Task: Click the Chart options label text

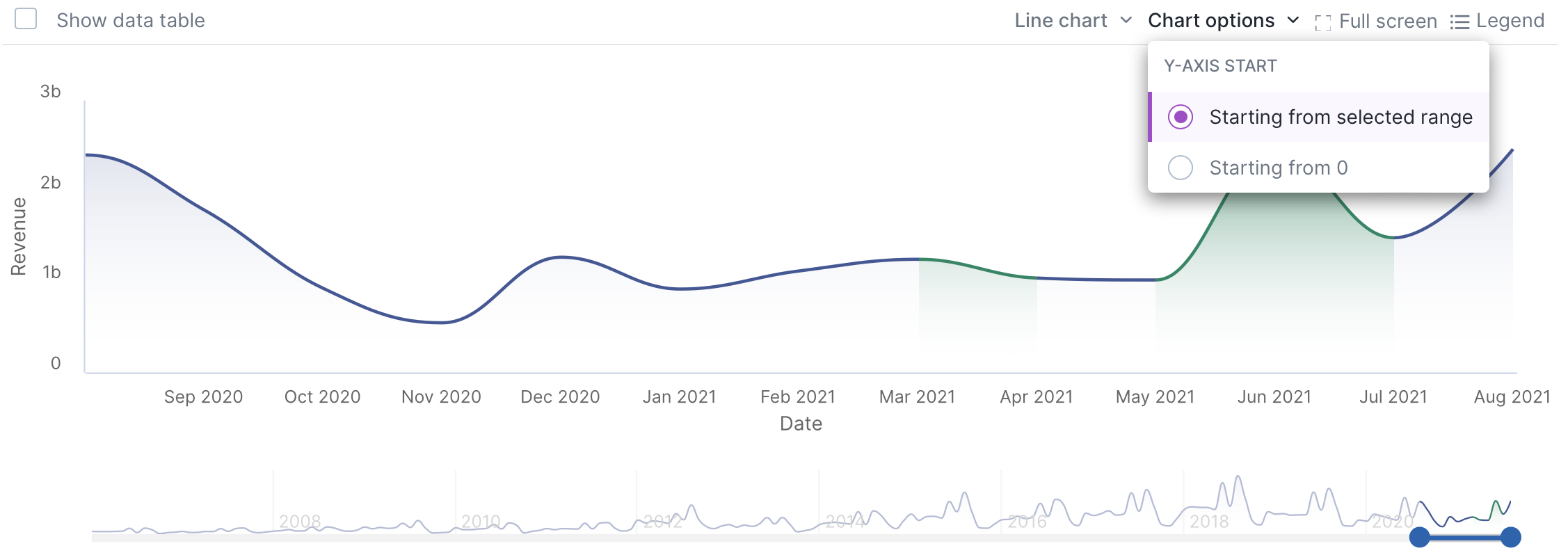Action: point(1210,20)
